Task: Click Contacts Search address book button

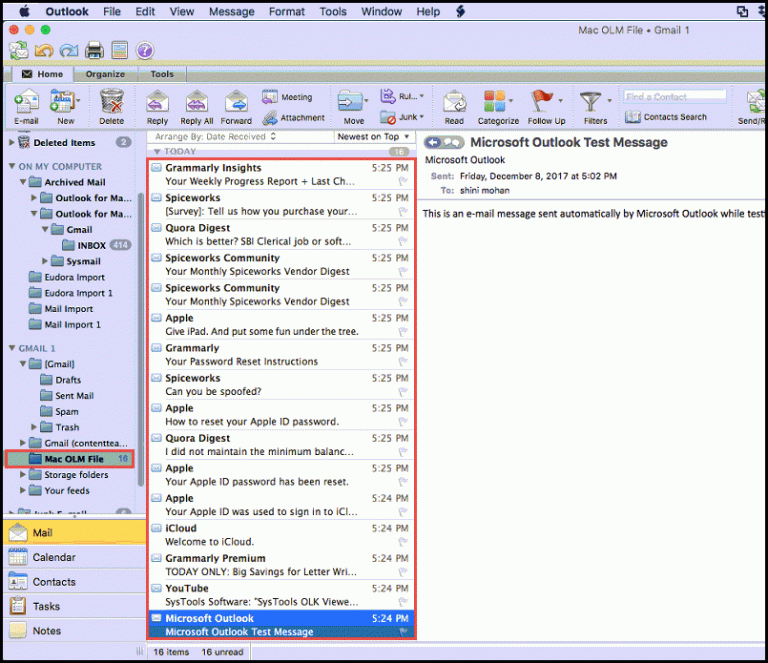Action: [666, 117]
